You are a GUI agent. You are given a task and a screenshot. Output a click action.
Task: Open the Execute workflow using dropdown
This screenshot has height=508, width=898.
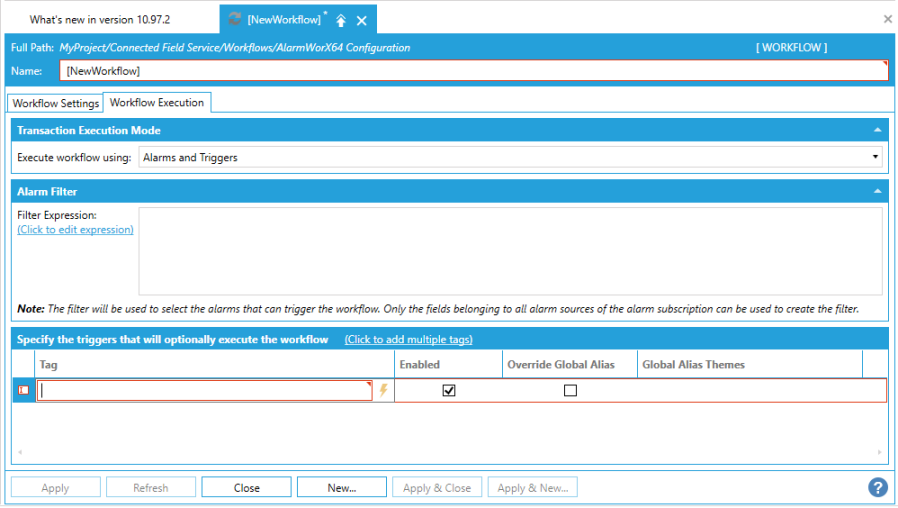[x=510, y=157]
